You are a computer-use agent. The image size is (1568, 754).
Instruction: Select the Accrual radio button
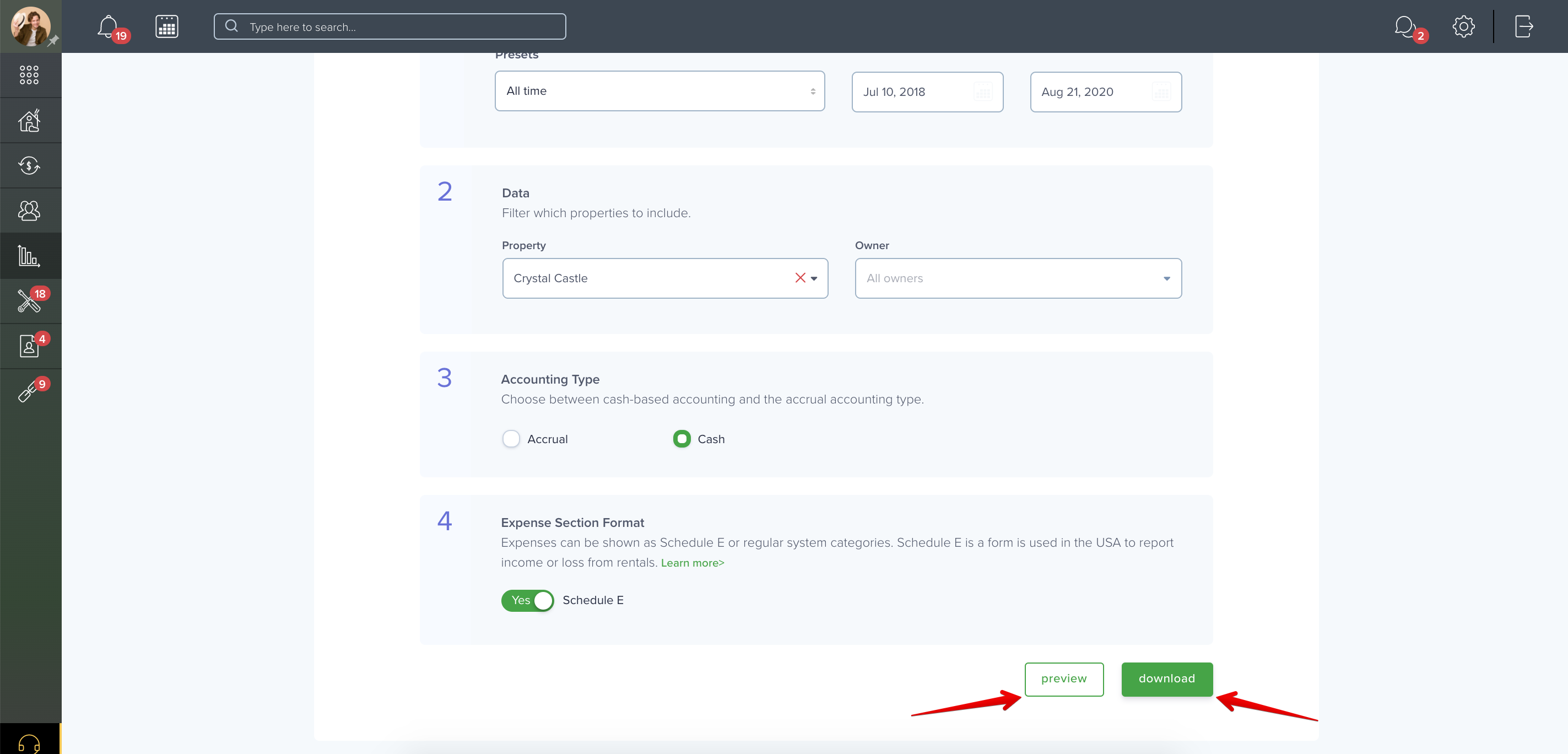(x=511, y=439)
